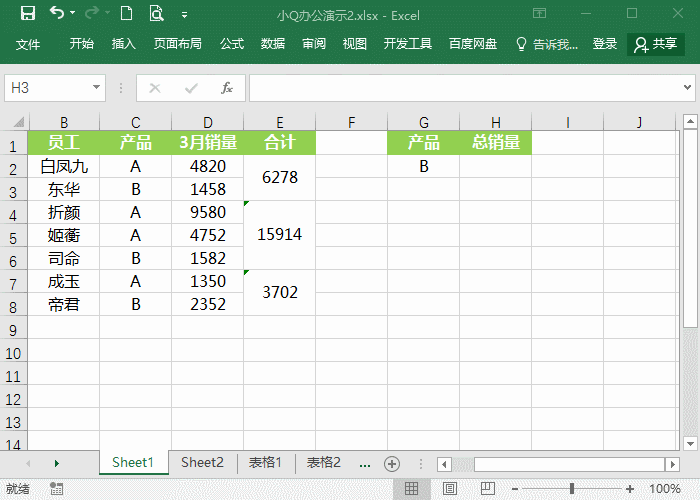Switch to Page Break Preview icon

pos(488,488)
